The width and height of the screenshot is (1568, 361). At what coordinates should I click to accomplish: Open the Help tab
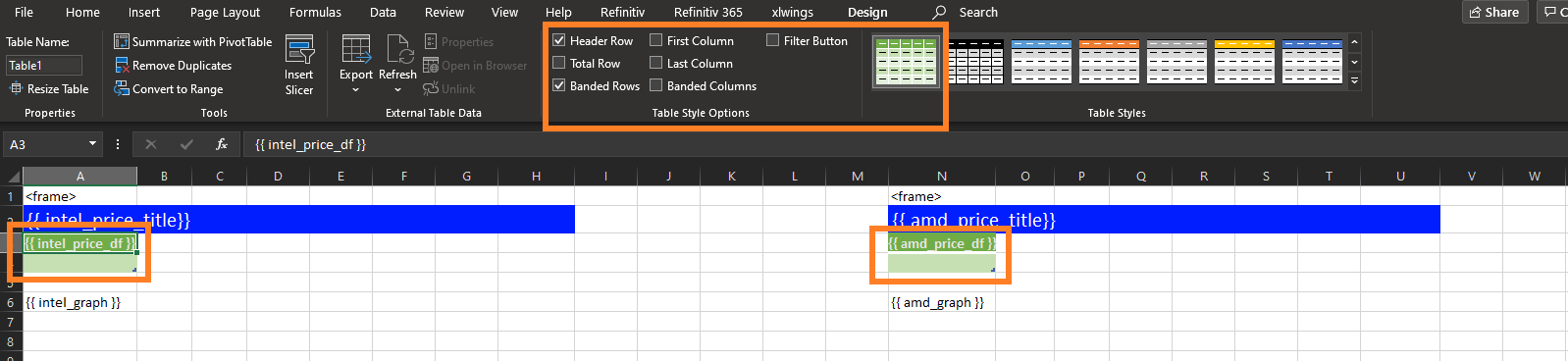tap(558, 13)
